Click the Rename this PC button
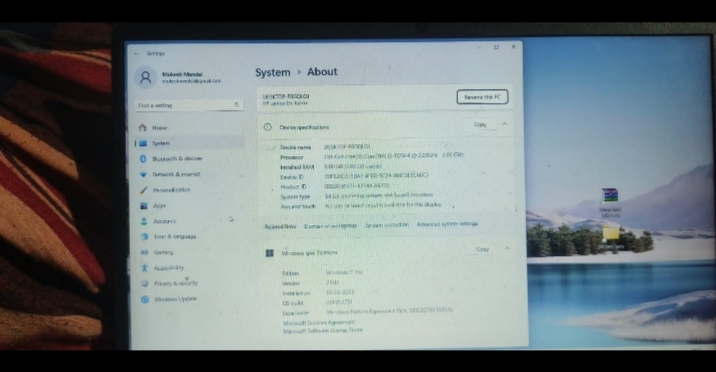Screen dimensions: 716x372 (x=482, y=97)
